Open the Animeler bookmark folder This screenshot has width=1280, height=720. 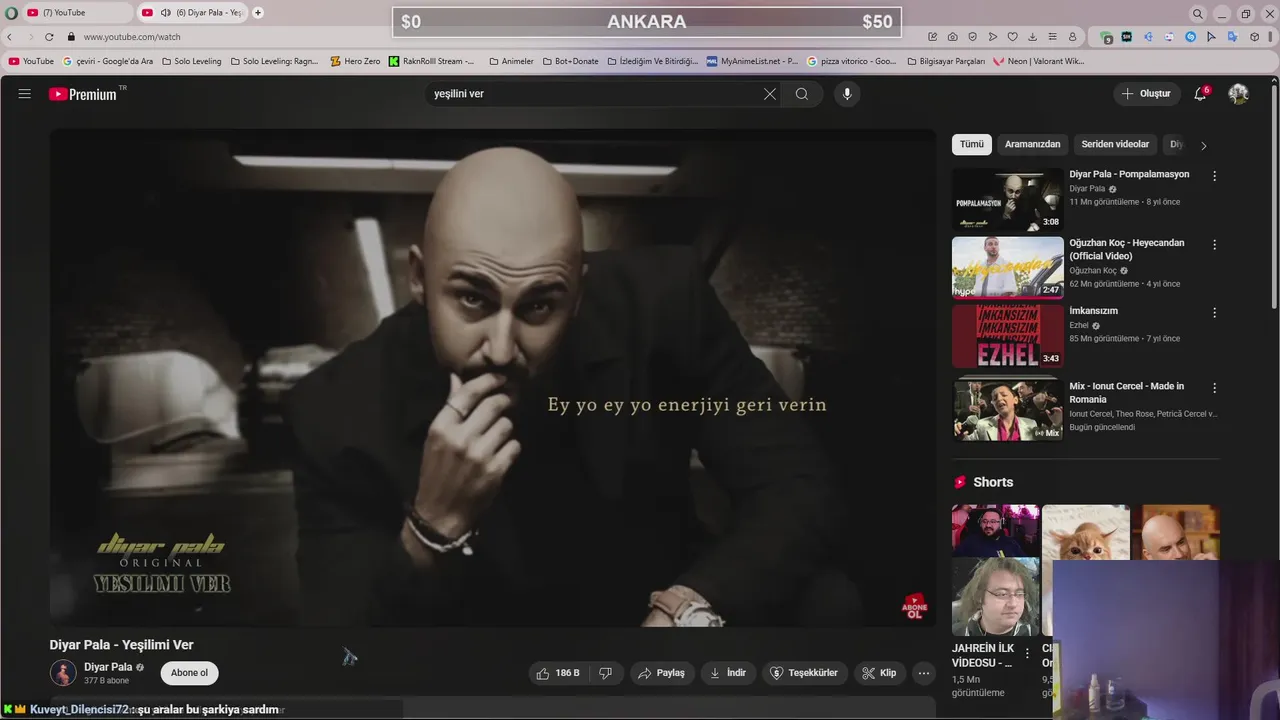pyautogui.click(x=511, y=61)
